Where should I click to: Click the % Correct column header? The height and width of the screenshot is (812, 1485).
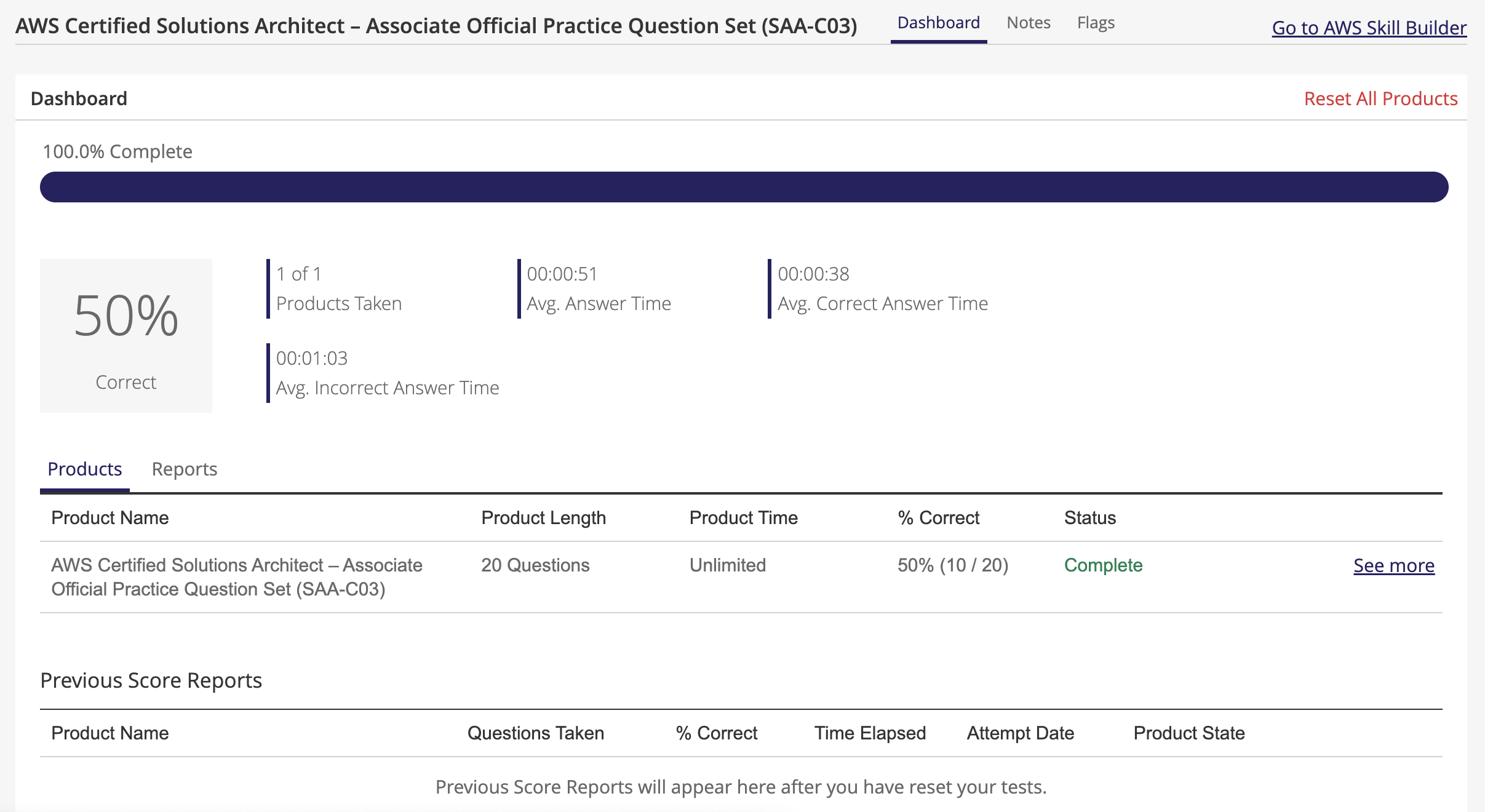pos(939,518)
